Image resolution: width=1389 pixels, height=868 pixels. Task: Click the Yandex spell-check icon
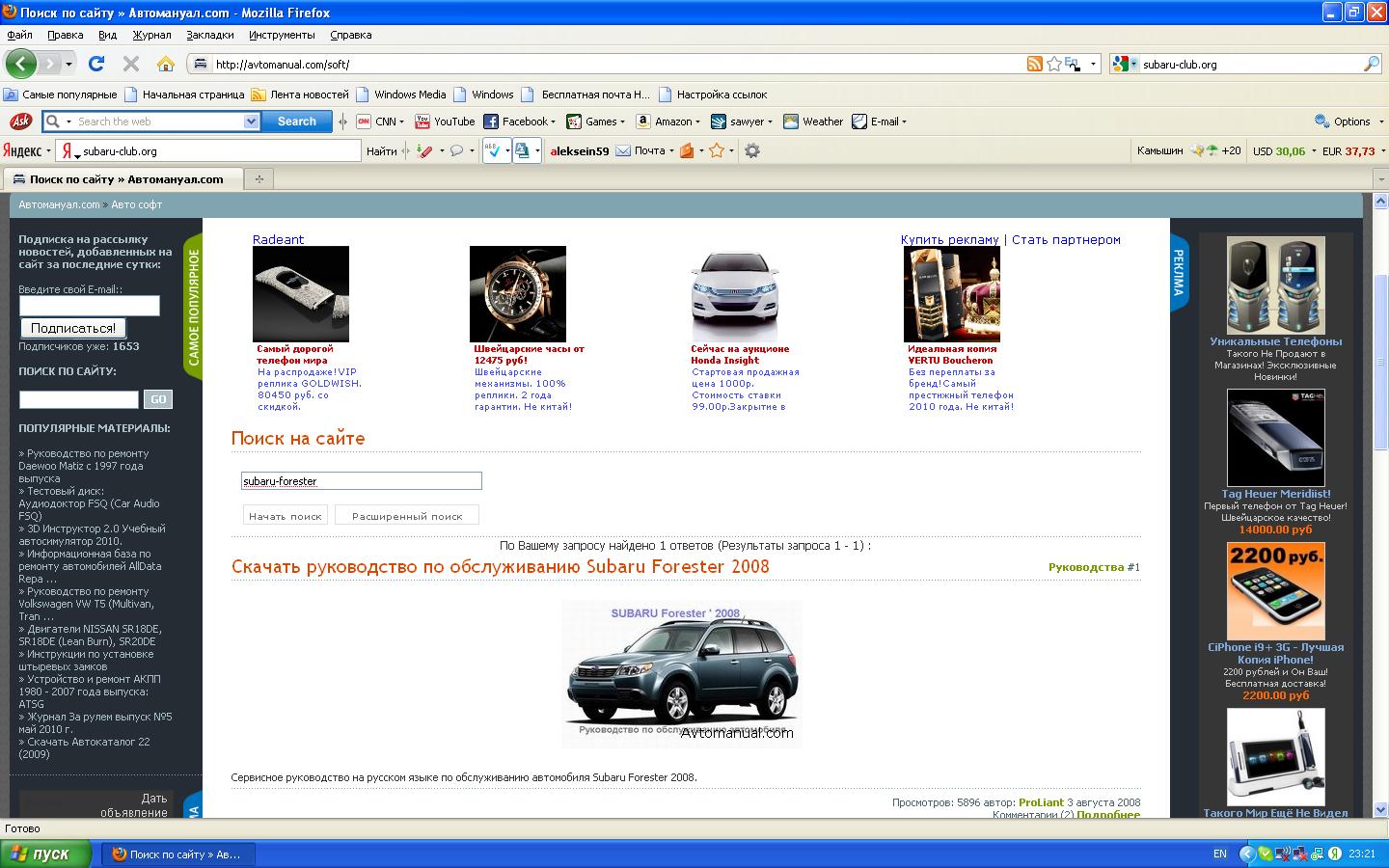click(492, 150)
